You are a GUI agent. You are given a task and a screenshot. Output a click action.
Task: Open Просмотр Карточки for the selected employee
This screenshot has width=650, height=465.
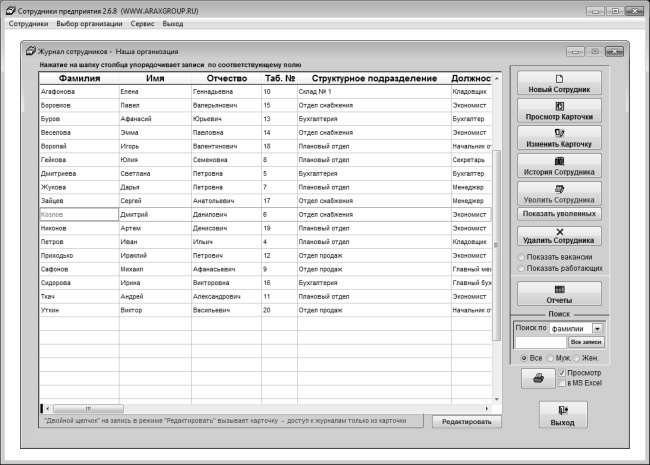click(559, 110)
